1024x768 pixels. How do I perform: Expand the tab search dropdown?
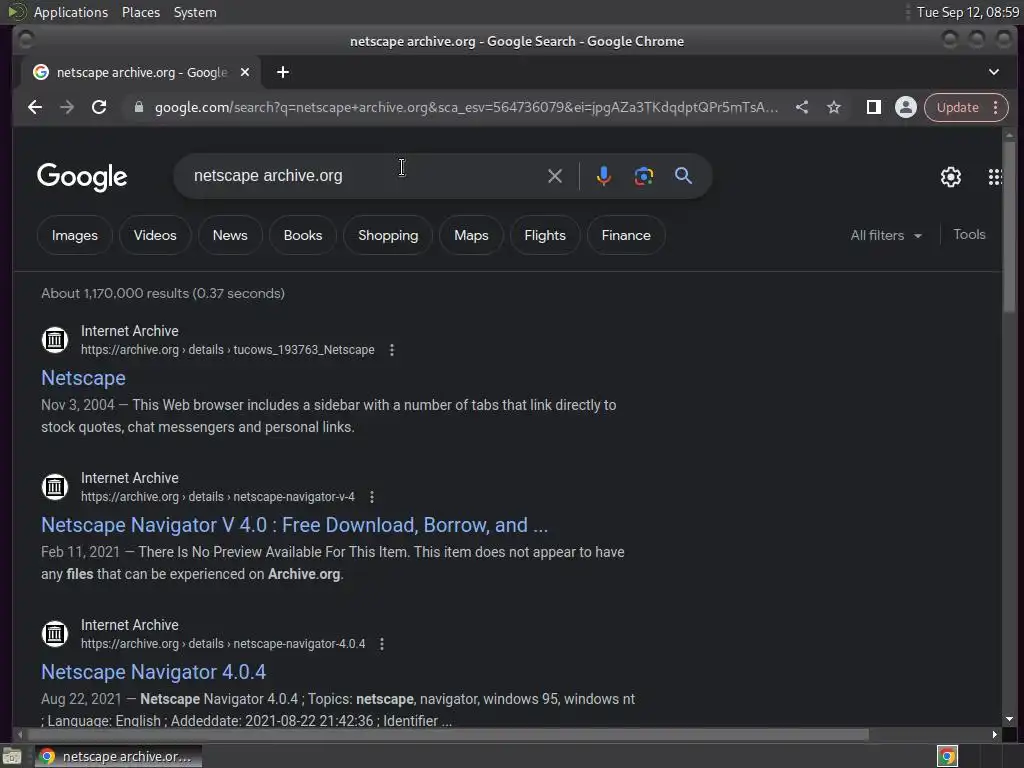[994, 72]
